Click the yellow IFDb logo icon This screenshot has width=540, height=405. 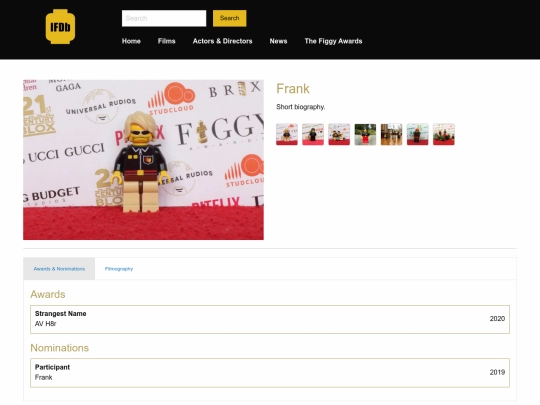pyautogui.click(x=60, y=27)
